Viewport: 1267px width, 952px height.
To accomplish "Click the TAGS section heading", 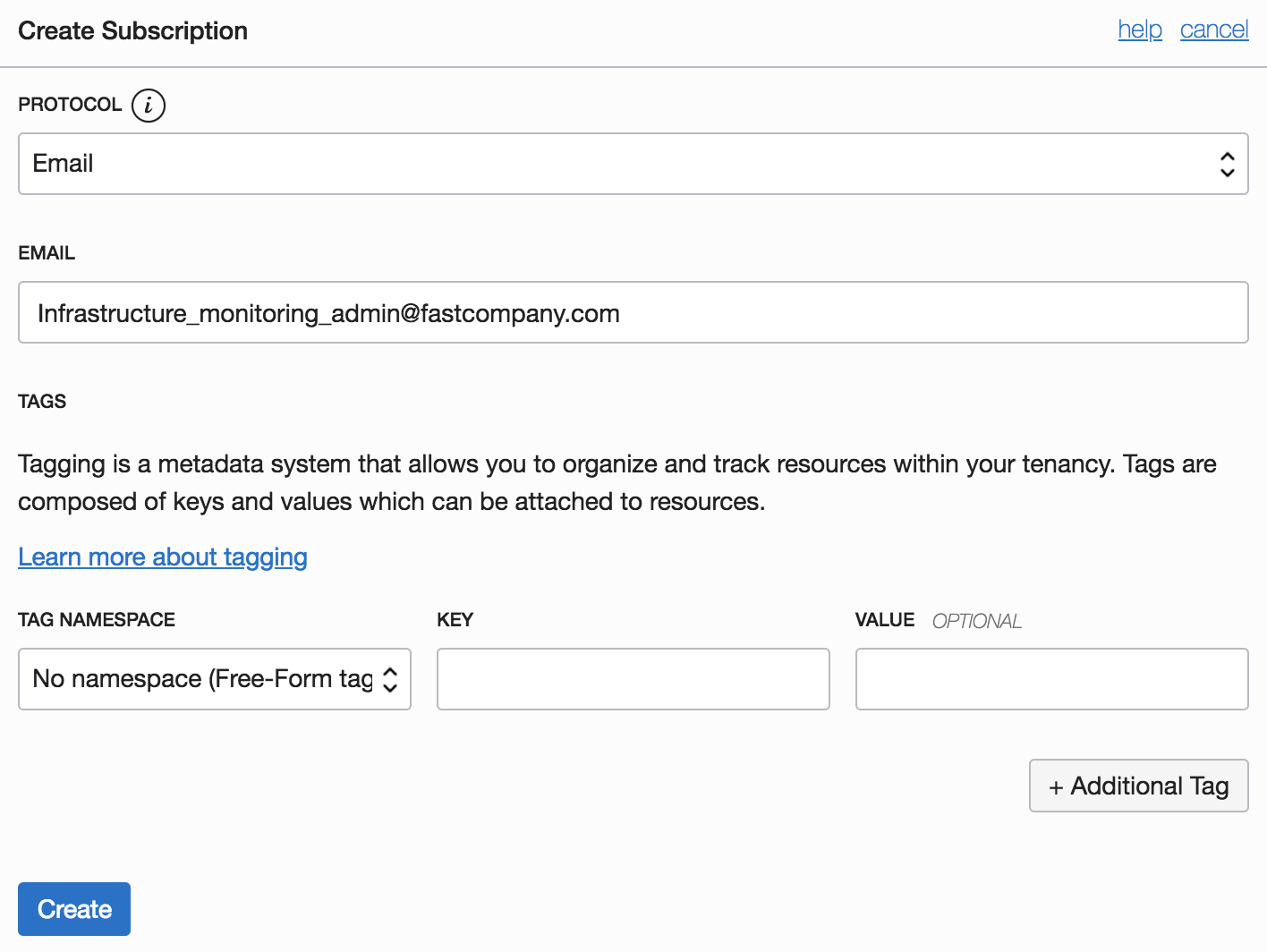I will [42, 401].
